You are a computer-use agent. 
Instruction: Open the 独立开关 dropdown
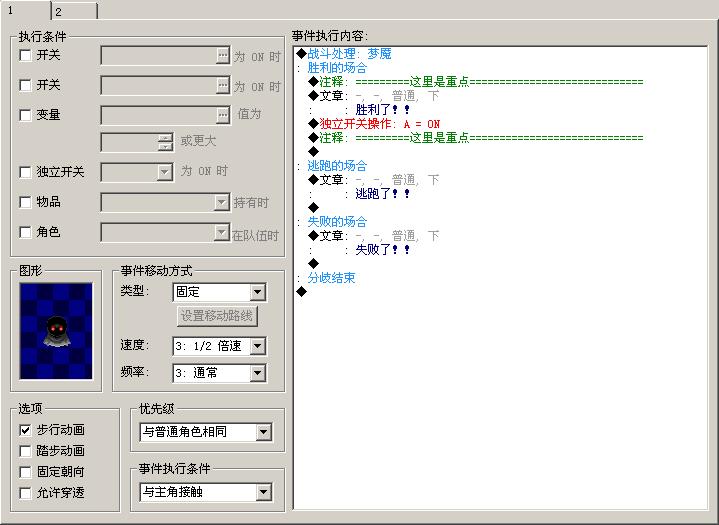tap(164, 172)
